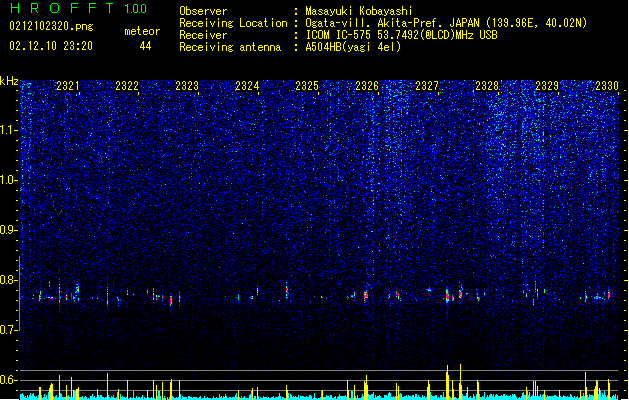Select receiver text ICOM IC-575 53.7492 MHz USB

tap(402, 35)
